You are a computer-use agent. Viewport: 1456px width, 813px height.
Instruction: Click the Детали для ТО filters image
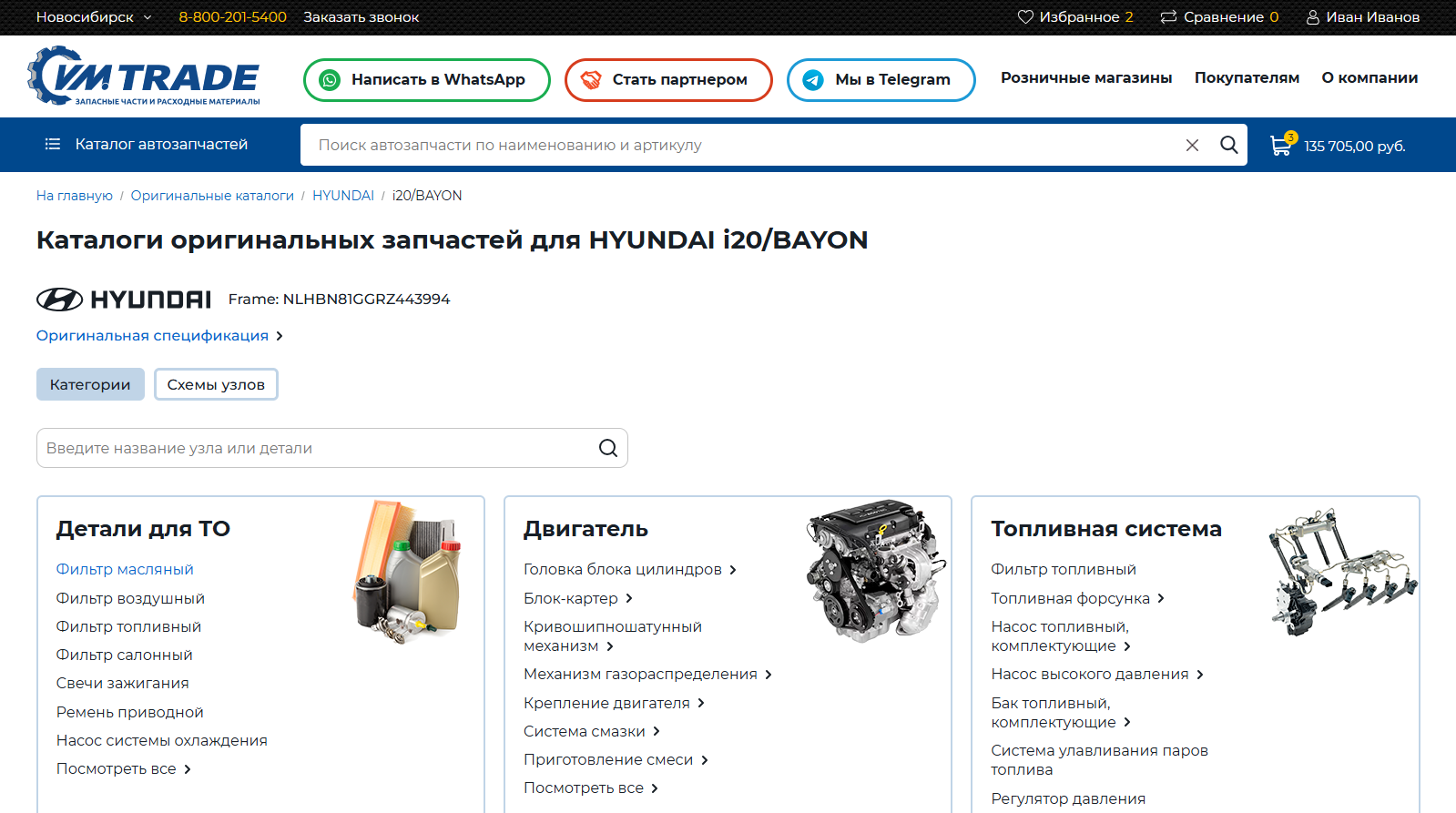tap(409, 571)
